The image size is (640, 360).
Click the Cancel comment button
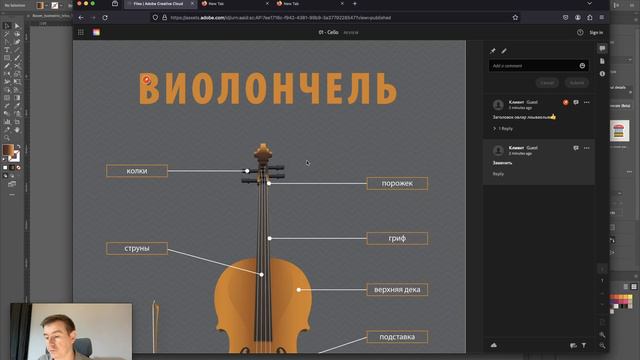pyautogui.click(x=547, y=82)
